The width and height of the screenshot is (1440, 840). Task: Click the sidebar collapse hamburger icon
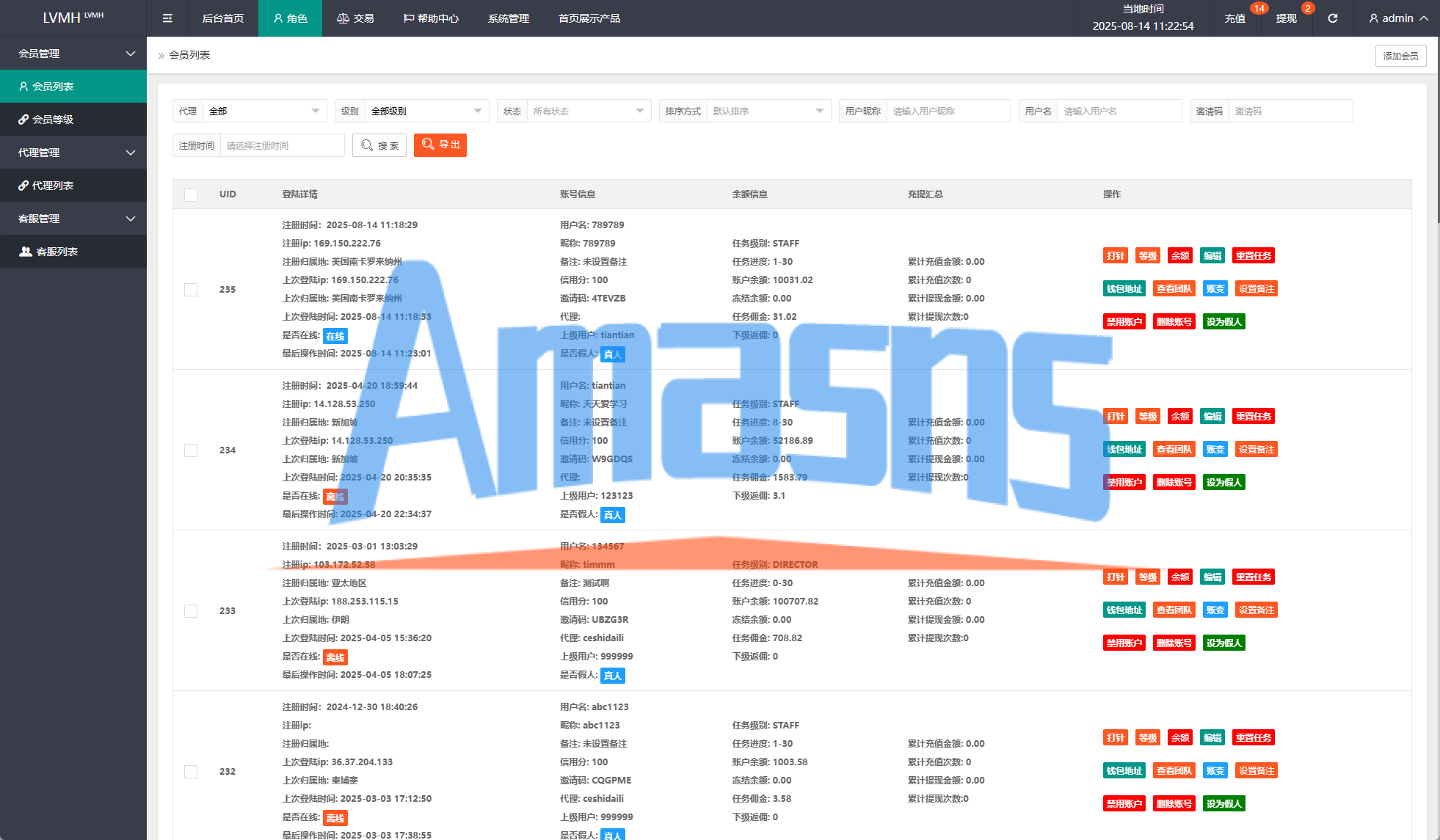click(167, 18)
